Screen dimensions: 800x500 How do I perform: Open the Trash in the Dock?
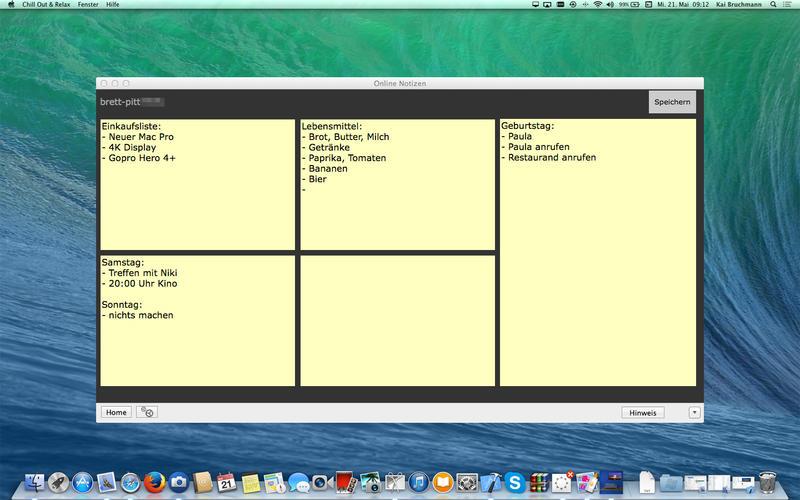tap(767, 483)
